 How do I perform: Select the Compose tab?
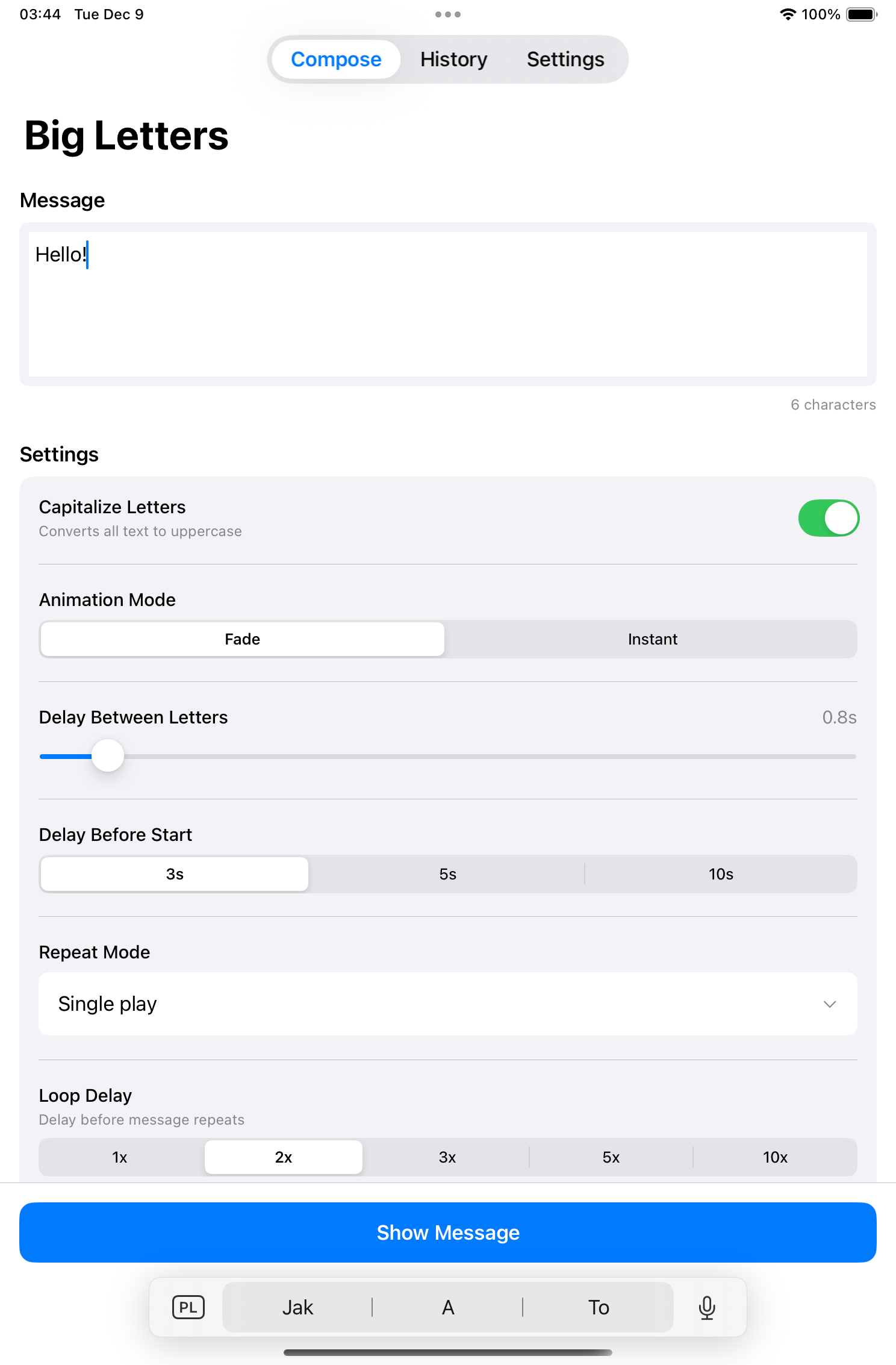336,60
